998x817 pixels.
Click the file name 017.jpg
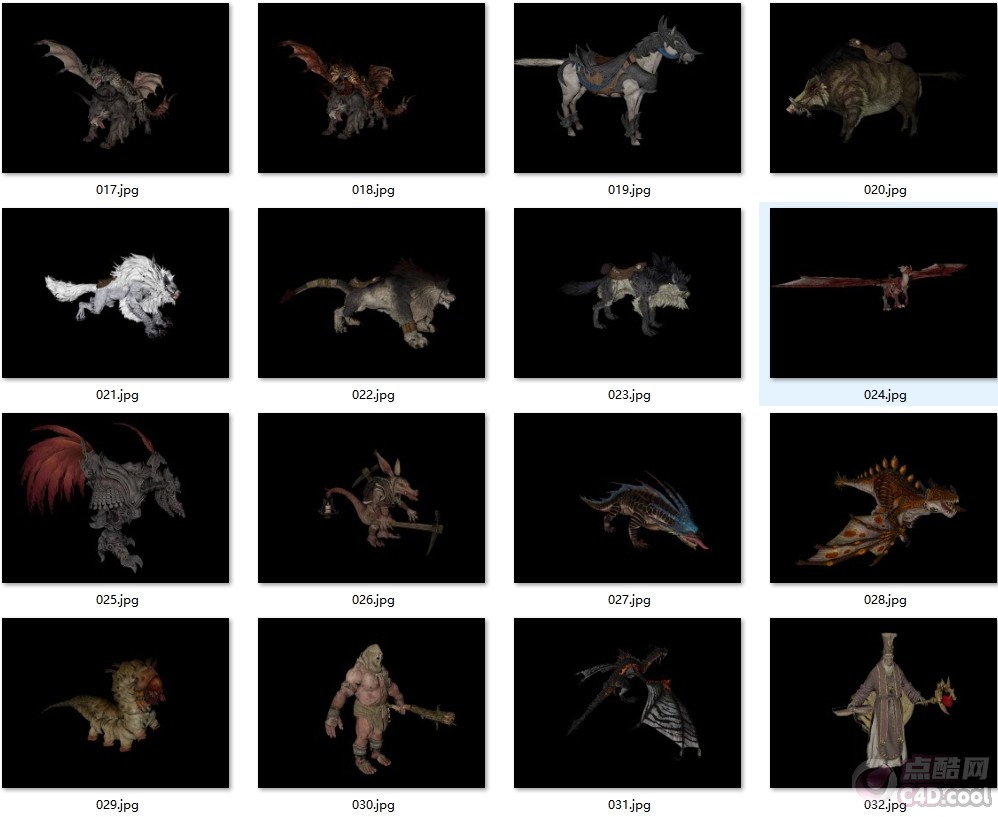point(117,190)
